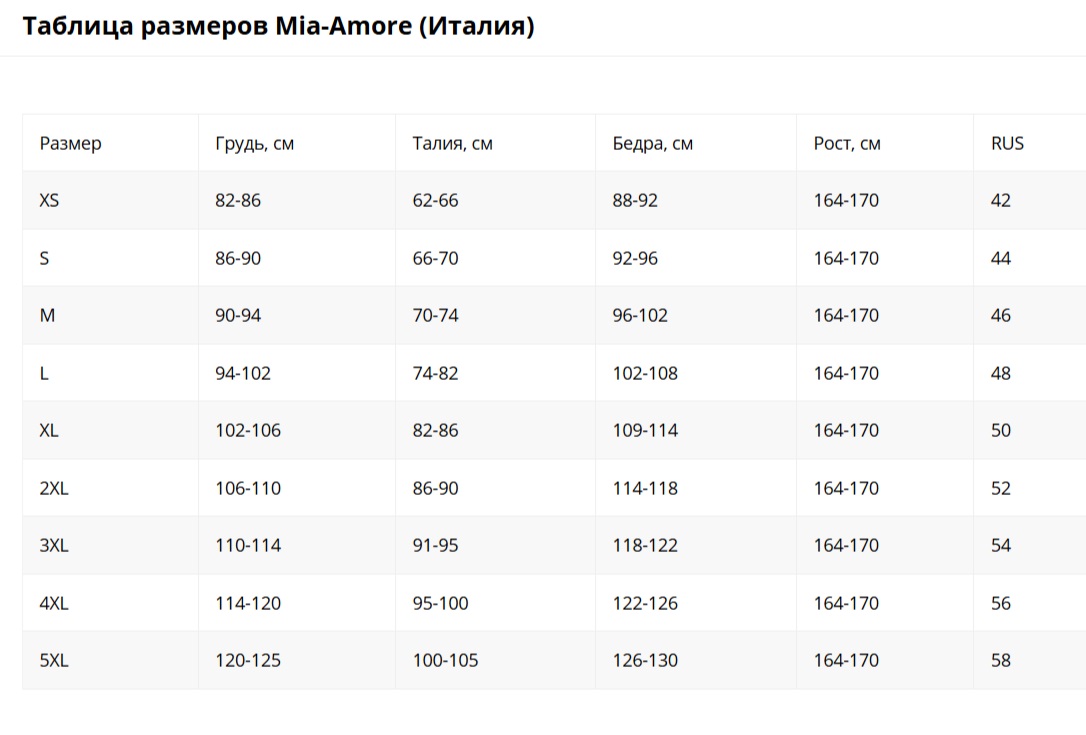Select the RUS size 50 cell
1086x735 pixels.
pos(1000,430)
